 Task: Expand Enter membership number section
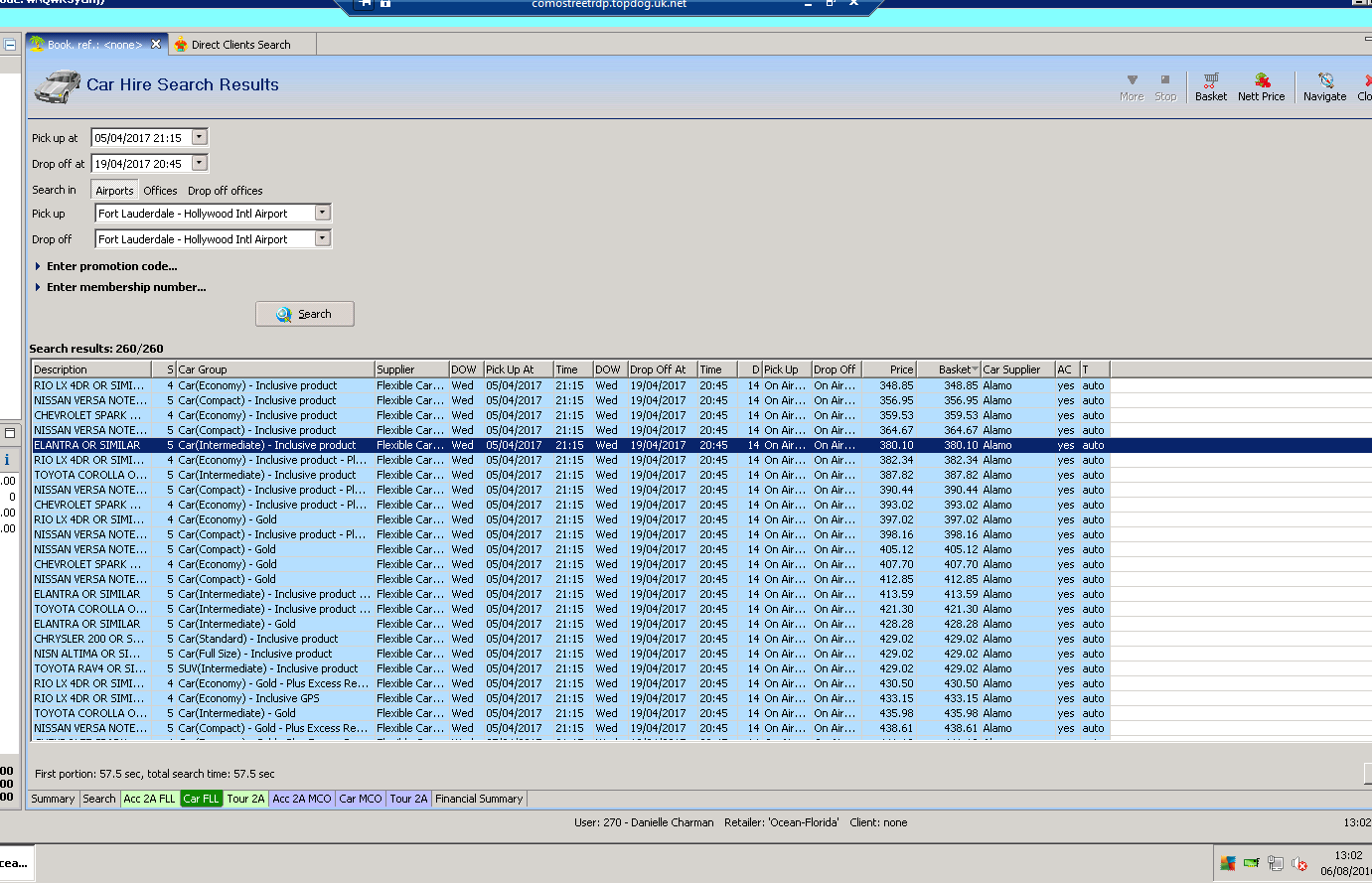click(x=126, y=287)
